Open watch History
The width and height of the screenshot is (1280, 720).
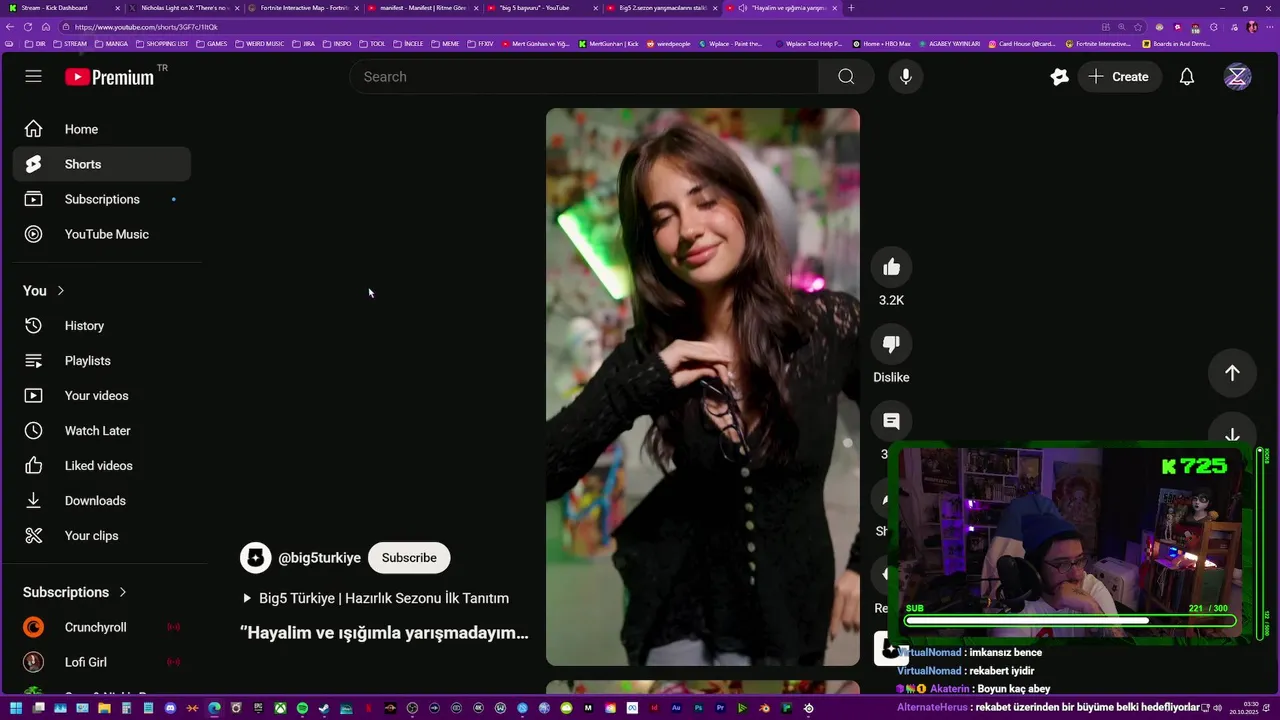102,326
